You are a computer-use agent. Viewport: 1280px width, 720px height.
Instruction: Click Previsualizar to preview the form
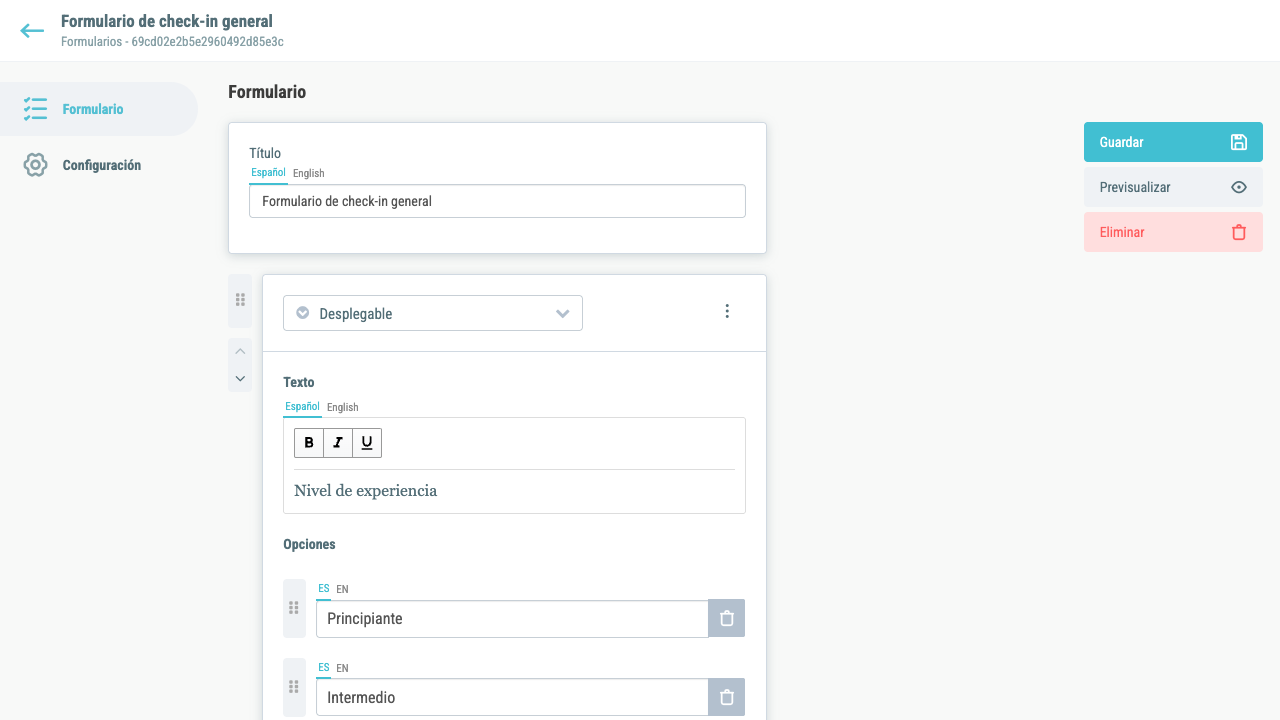(1173, 187)
